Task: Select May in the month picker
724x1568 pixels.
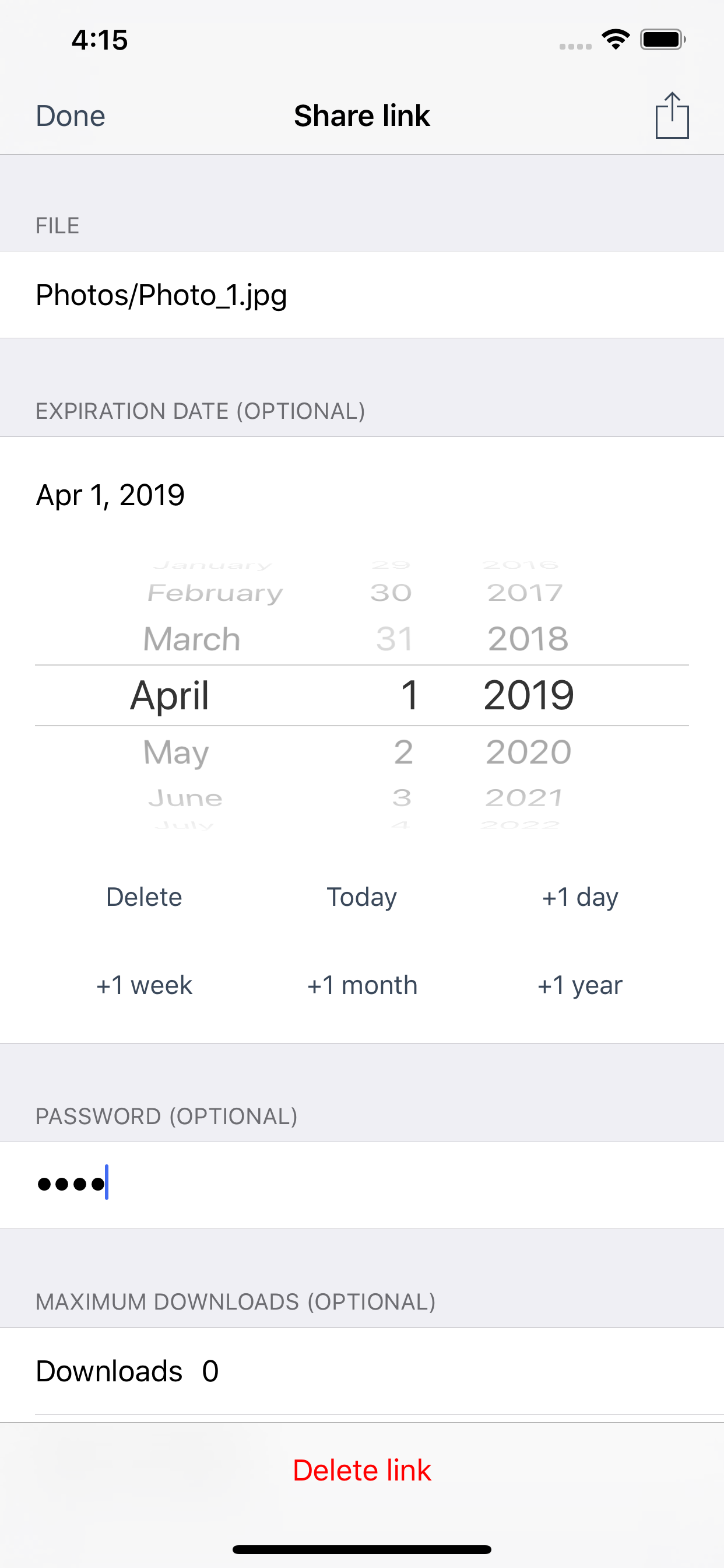Action: click(x=176, y=753)
